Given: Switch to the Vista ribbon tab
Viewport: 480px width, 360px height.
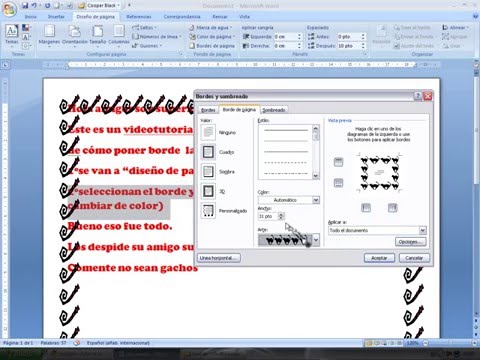Looking at the screenshot, I should click(244, 16).
